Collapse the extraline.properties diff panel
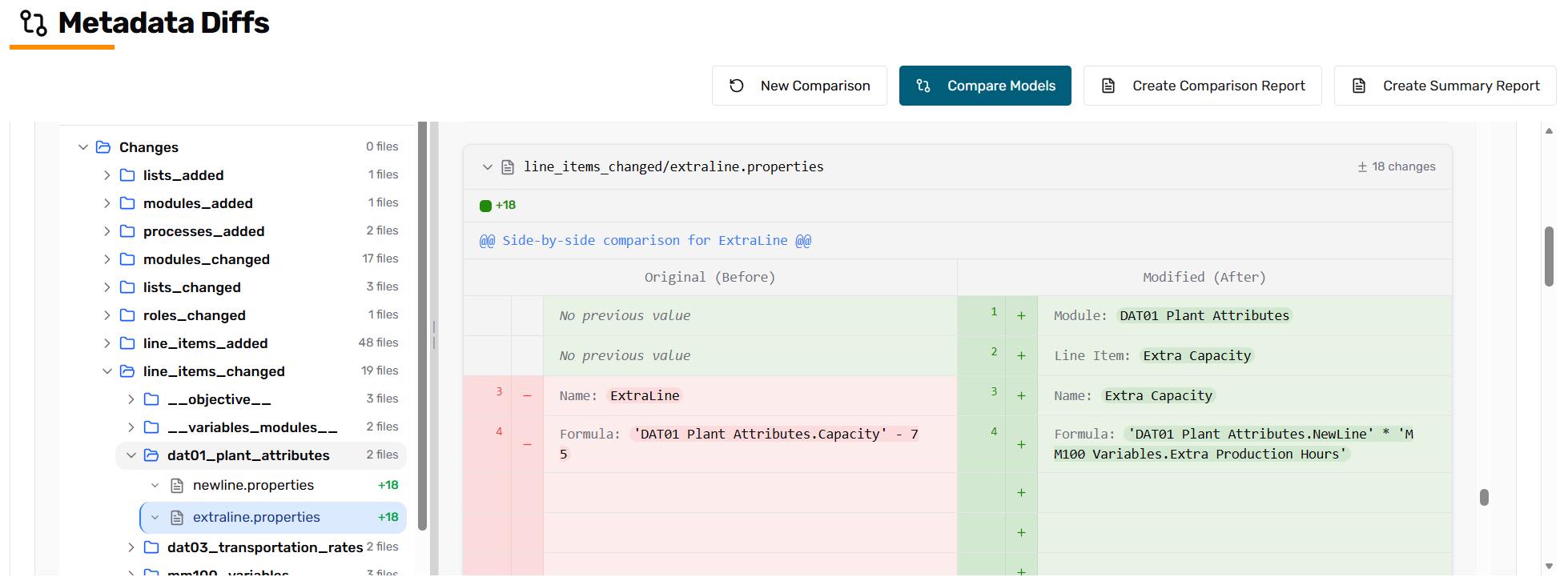The width and height of the screenshot is (1568, 581). point(487,167)
